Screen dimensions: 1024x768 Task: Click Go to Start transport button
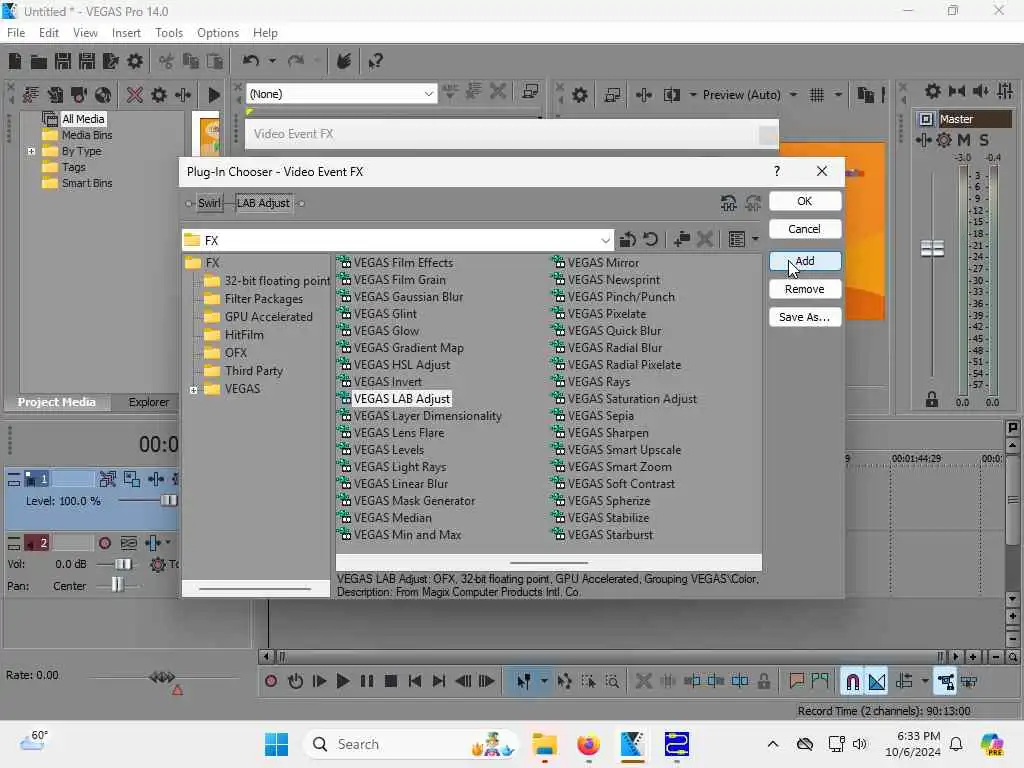[415, 682]
